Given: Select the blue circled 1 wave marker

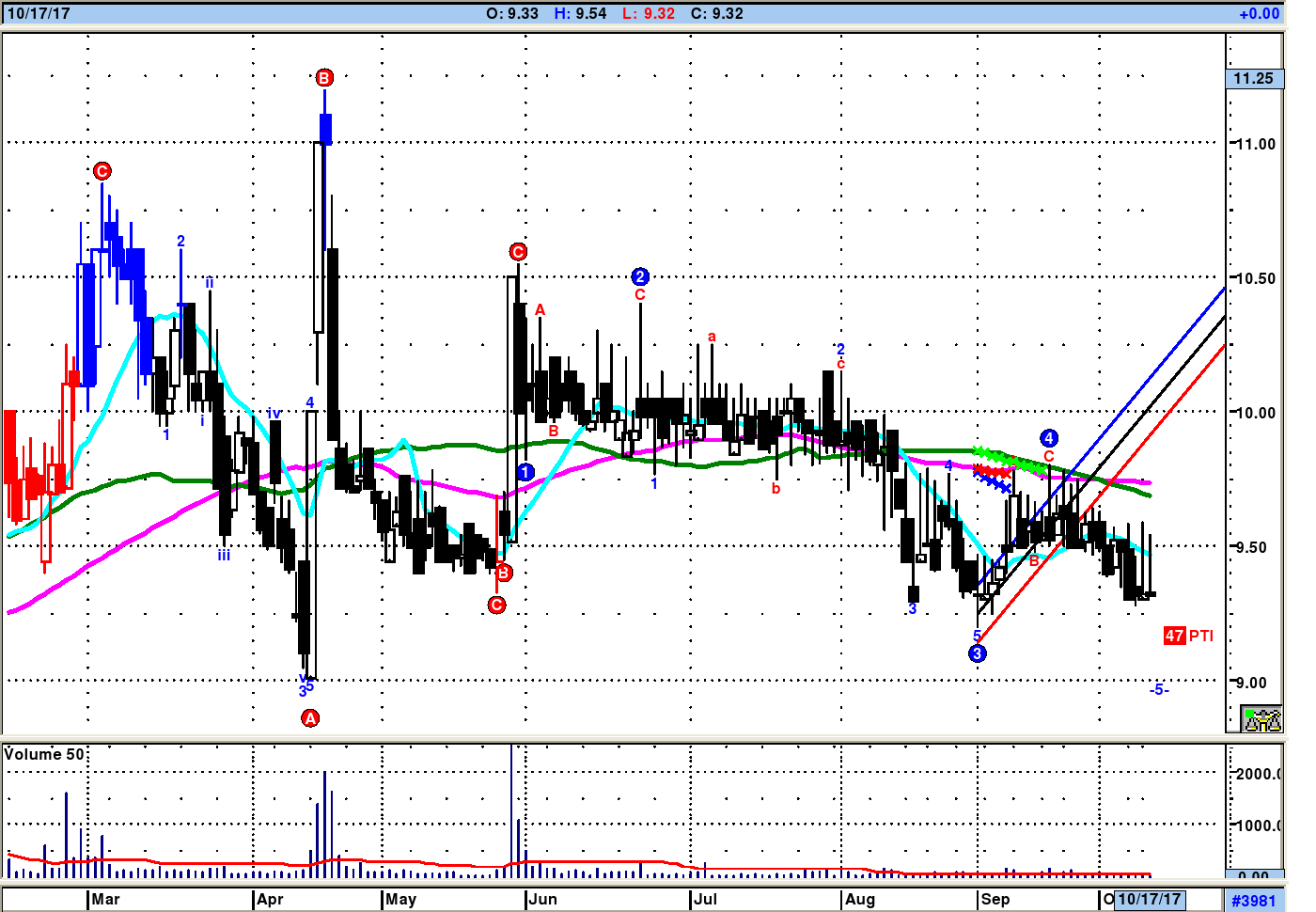Looking at the screenshot, I should (x=525, y=472).
